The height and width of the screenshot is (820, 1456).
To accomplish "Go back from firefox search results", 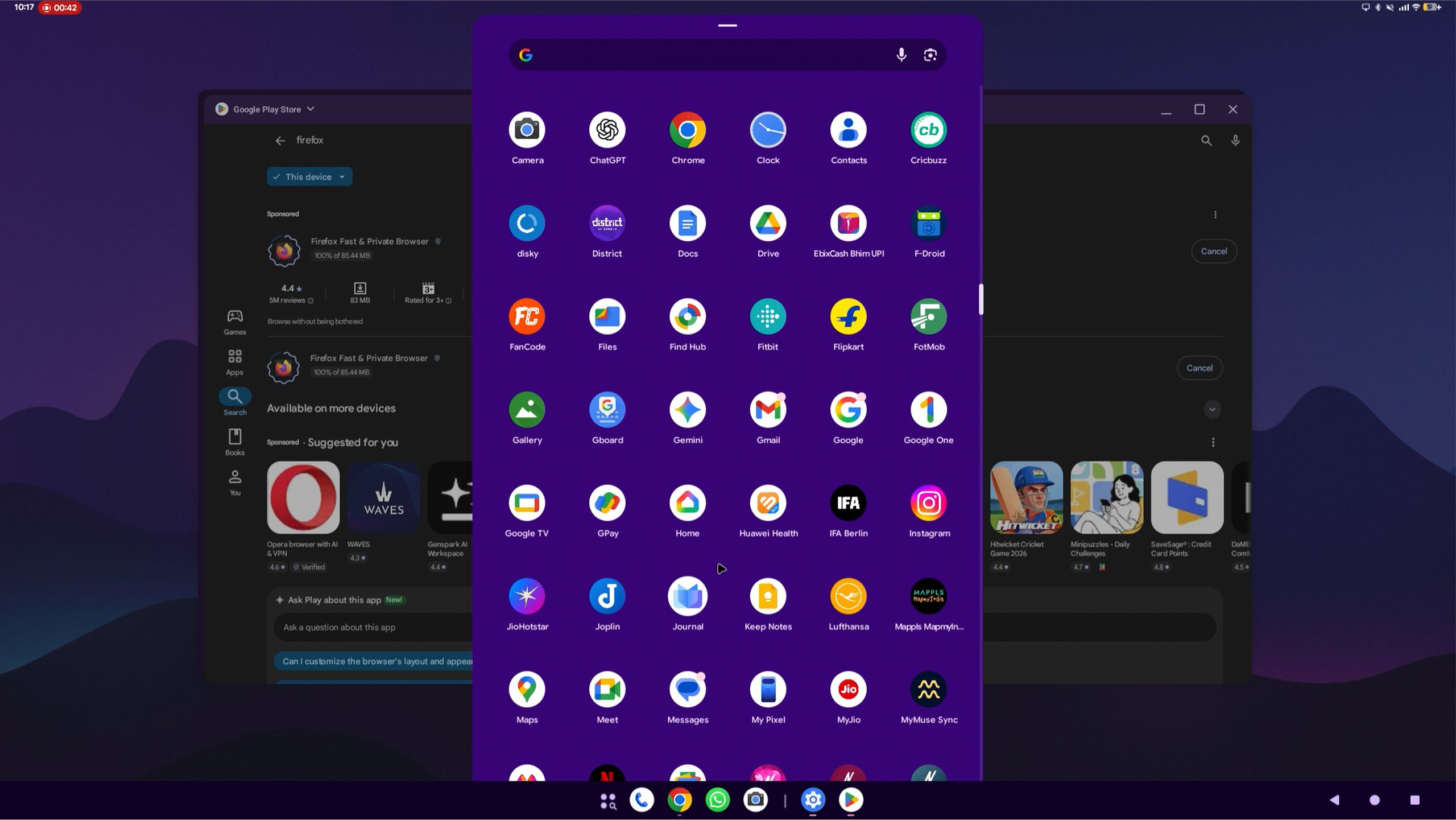I will [x=280, y=141].
